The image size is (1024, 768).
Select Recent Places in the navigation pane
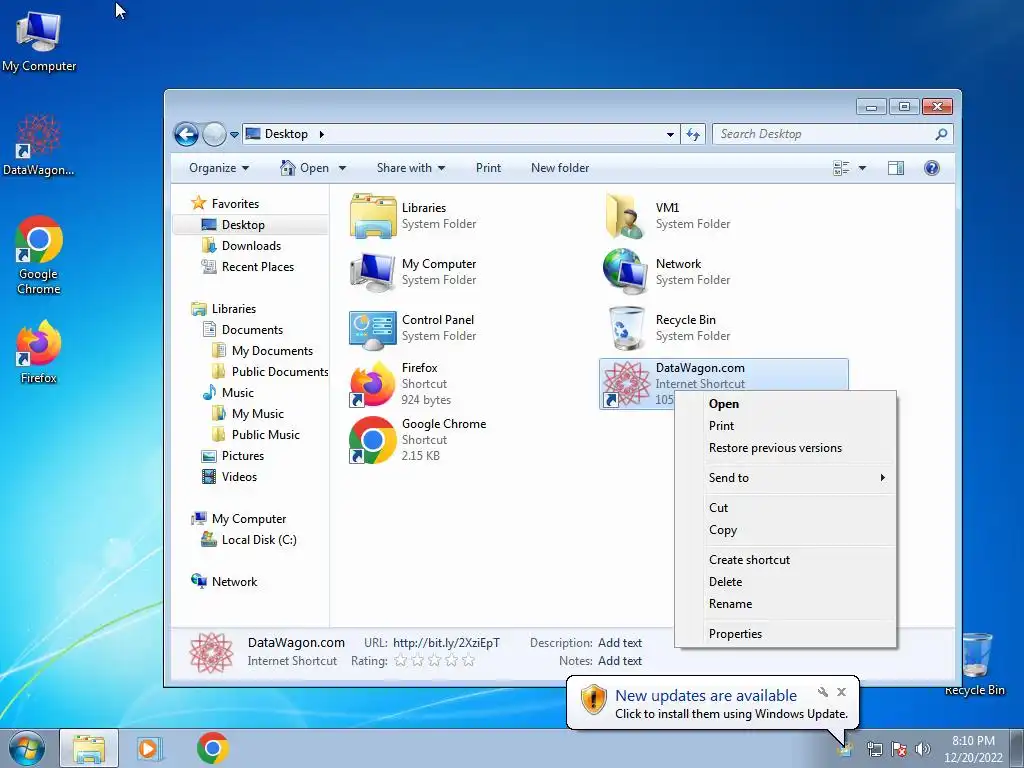coord(248,266)
